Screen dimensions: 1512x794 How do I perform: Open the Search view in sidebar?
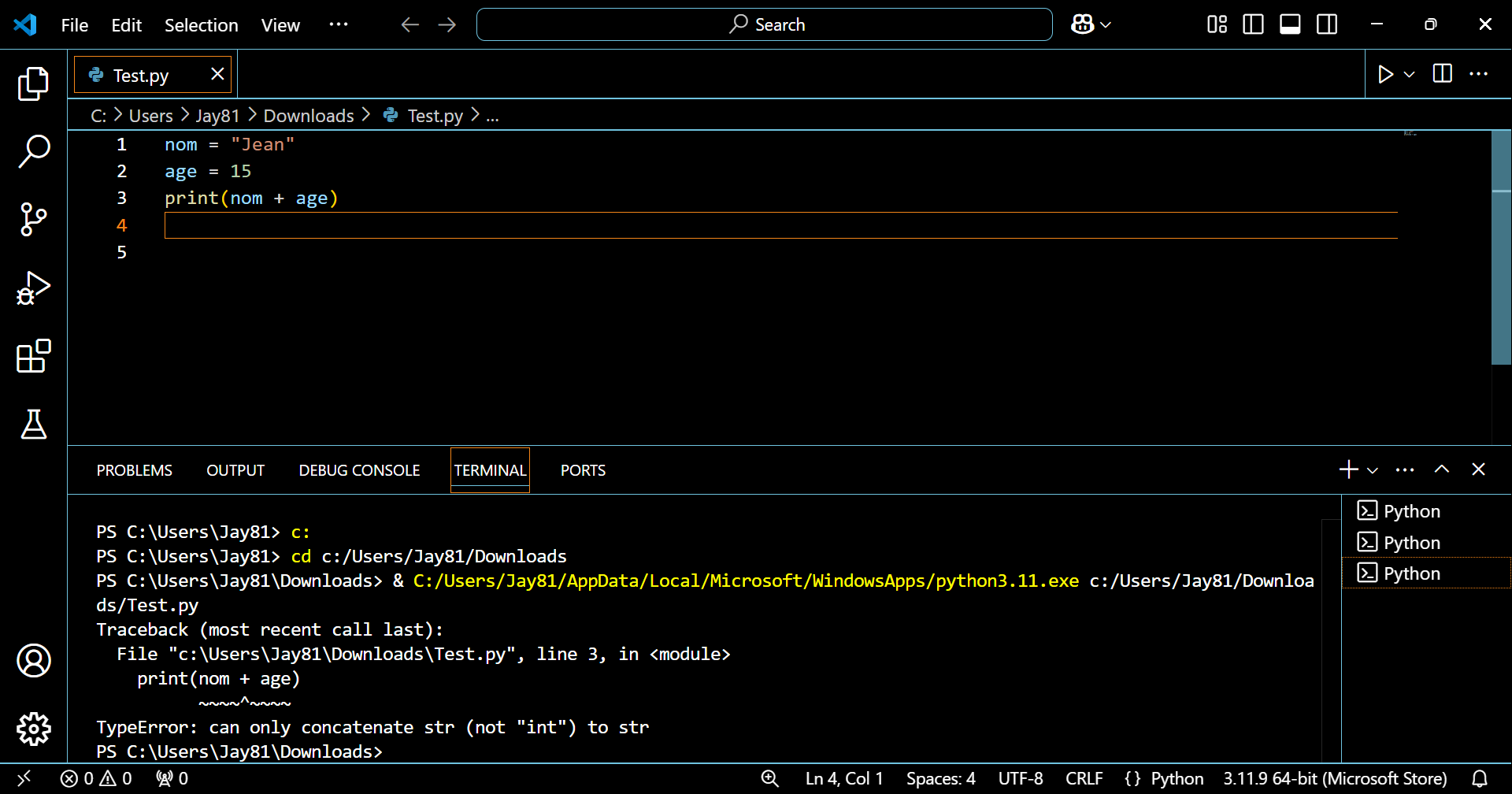tap(33, 150)
